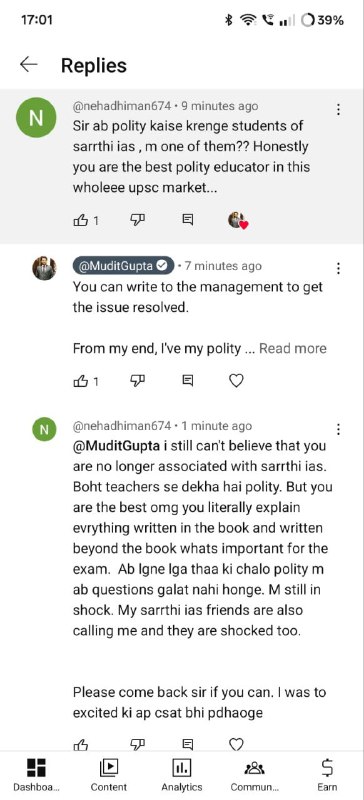This screenshot has height=800, width=364.
Task: Like the first comment by nehadhiman674
Action: 81,220
